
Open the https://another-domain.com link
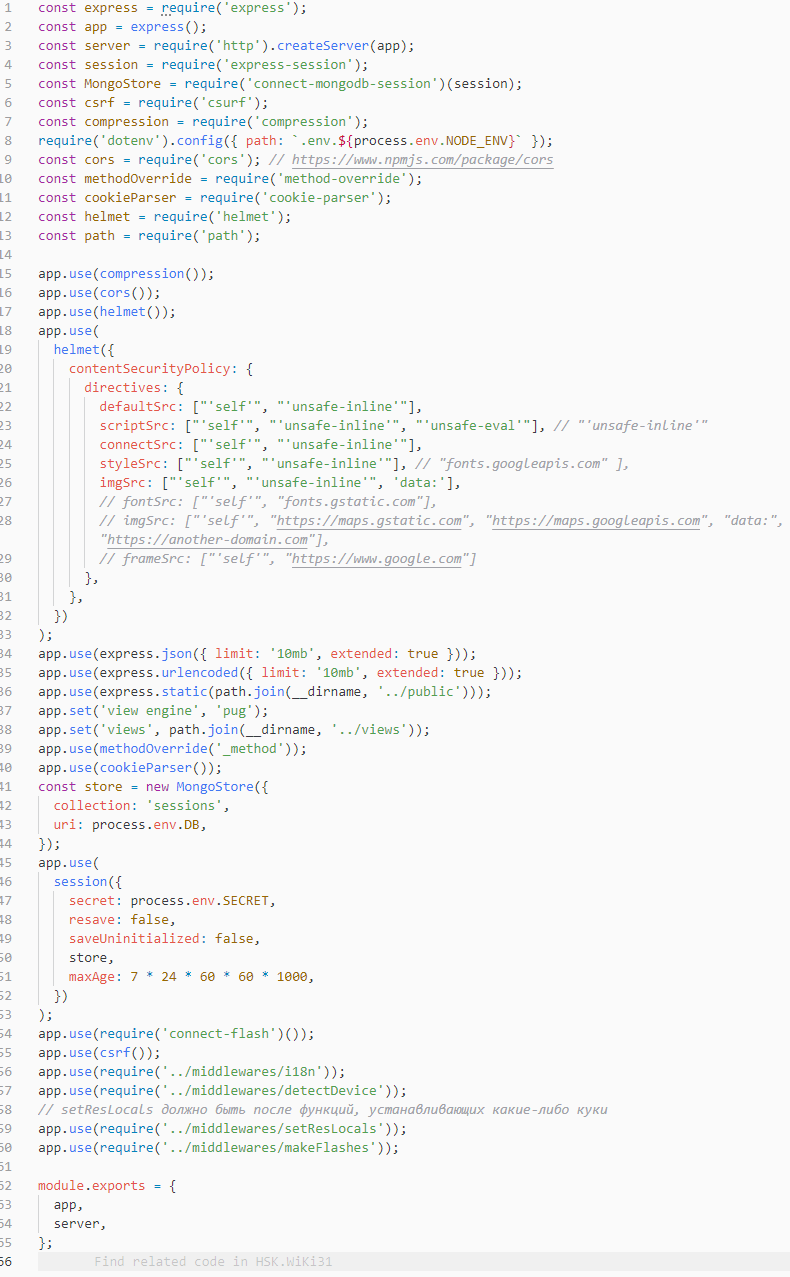pyautogui.click(x=207, y=539)
